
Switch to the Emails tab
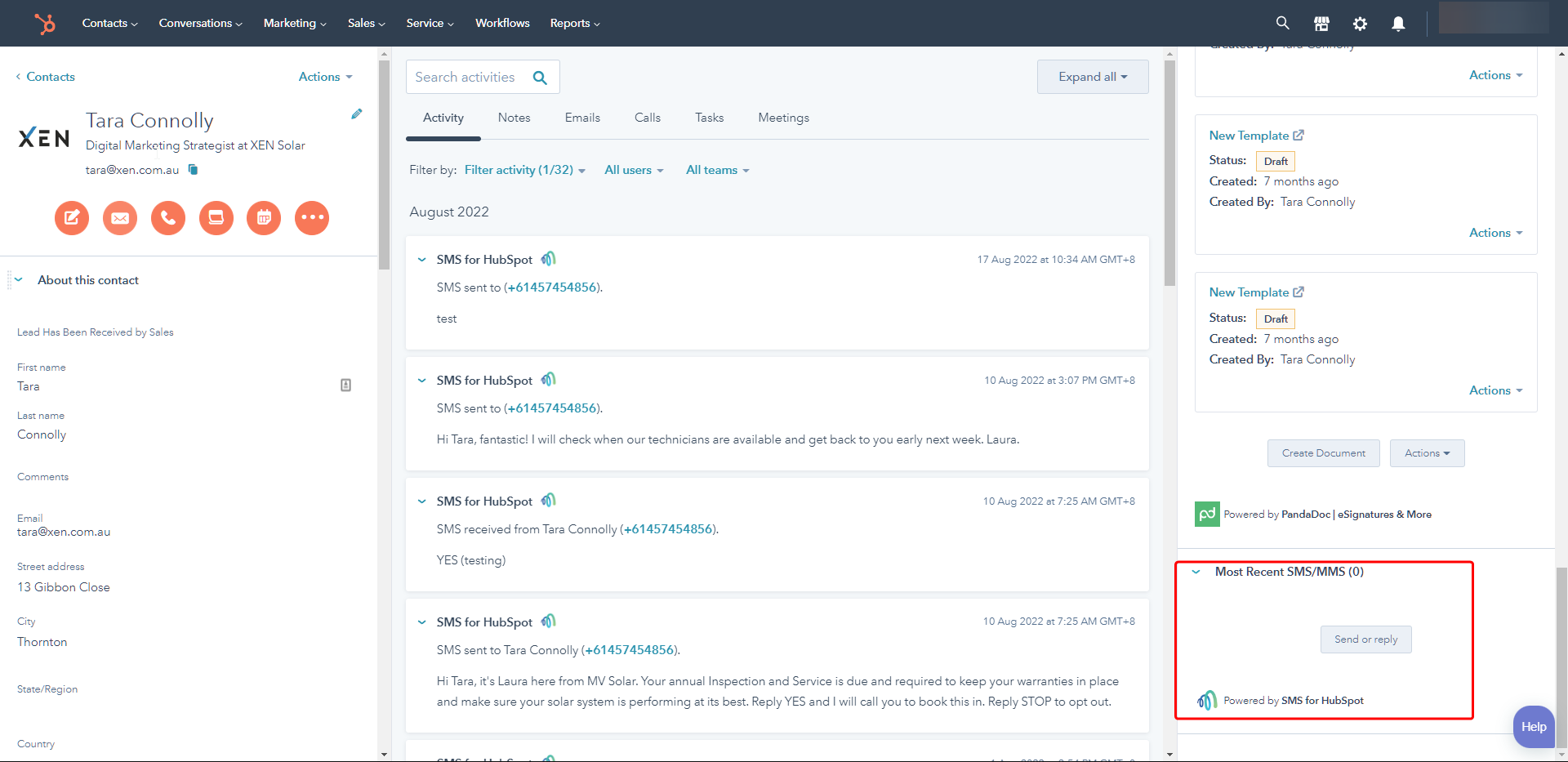coord(582,118)
